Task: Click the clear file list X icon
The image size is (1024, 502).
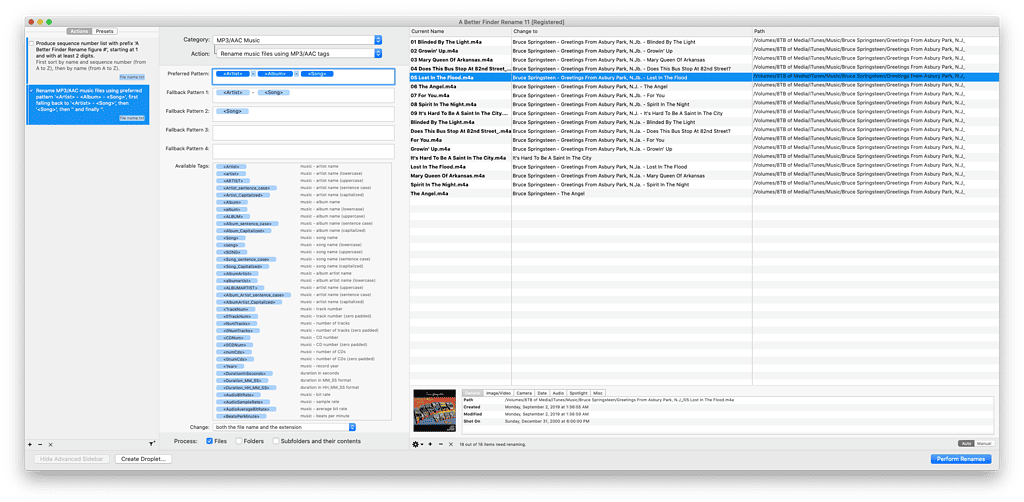Action: (x=451, y=443)
